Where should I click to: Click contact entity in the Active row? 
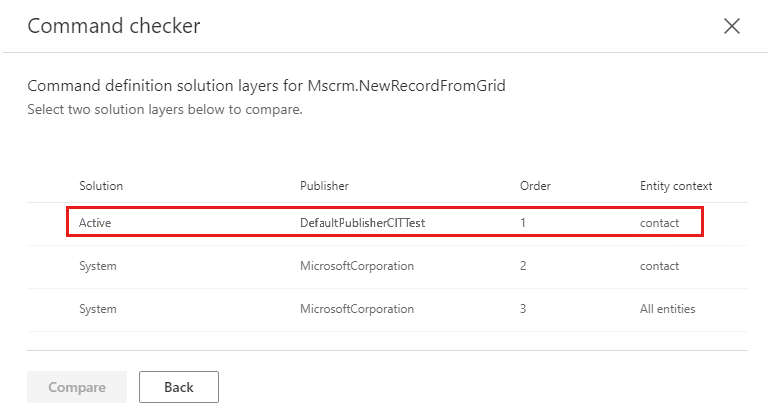point(659,223)
